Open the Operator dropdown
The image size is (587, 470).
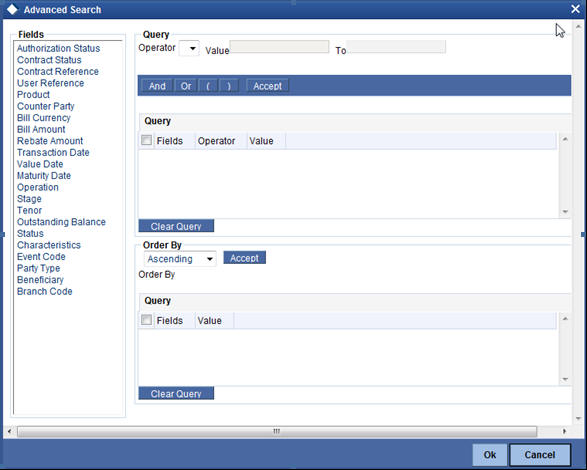[189, 48]
